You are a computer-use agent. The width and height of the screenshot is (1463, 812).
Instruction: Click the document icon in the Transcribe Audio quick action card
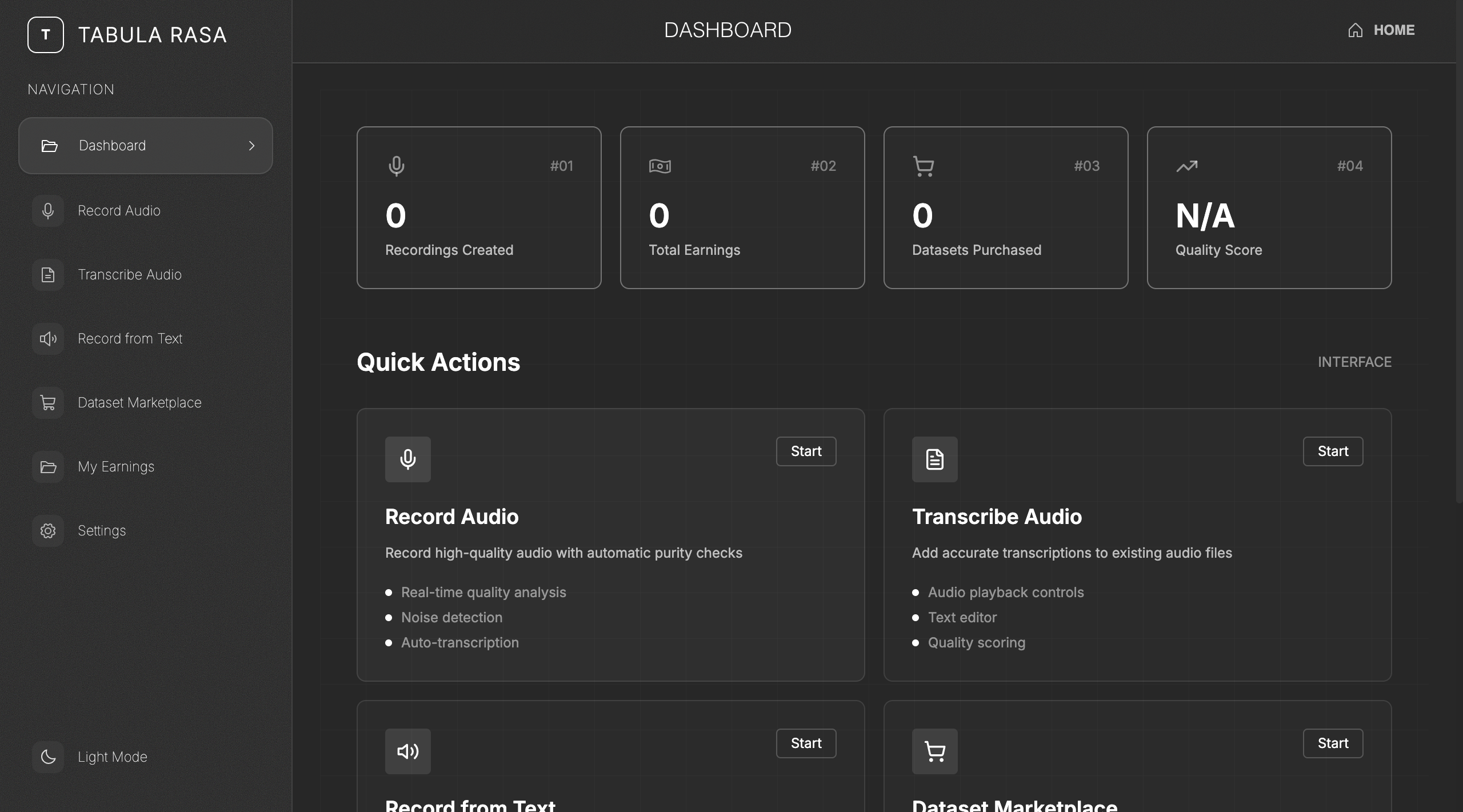pos(934,459)
